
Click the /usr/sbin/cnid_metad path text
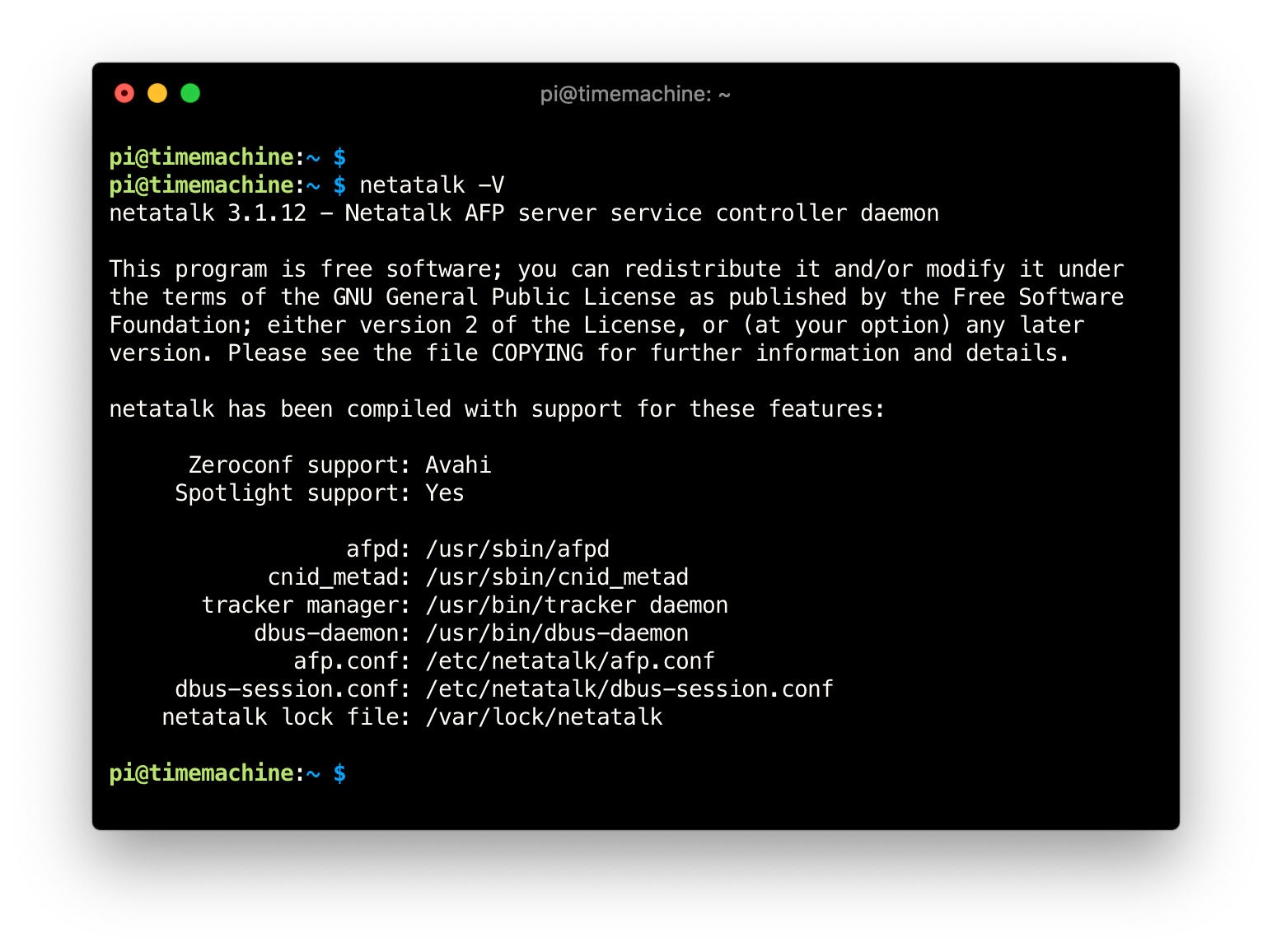pyautogui.click(x=557, y=576)
